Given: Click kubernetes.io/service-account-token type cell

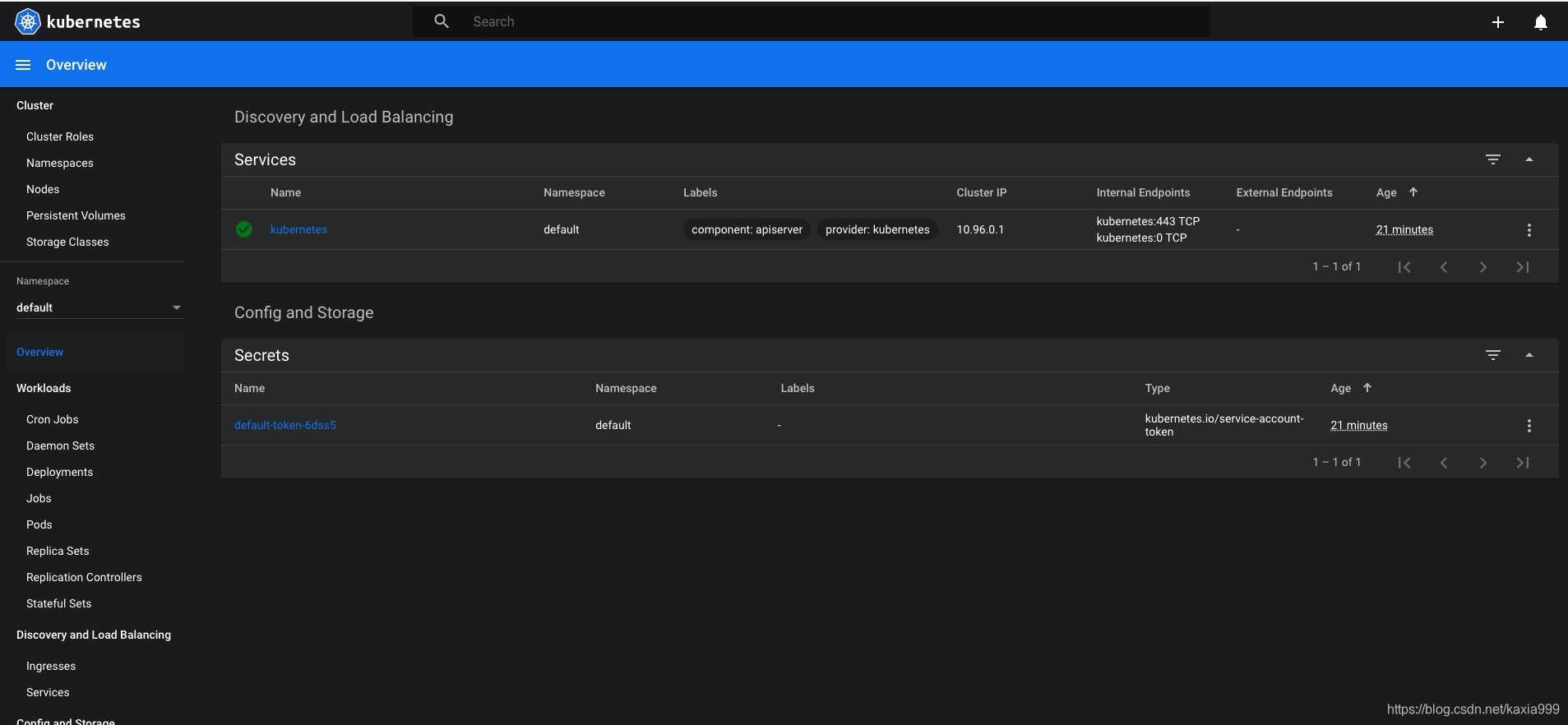Looking at the screenshot, I should [x=1224, y=425].
